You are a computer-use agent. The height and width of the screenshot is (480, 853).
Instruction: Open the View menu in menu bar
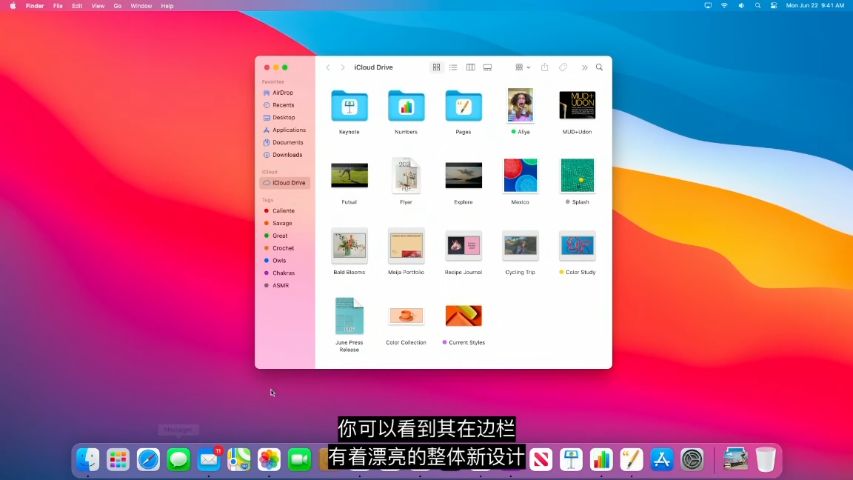97,5
